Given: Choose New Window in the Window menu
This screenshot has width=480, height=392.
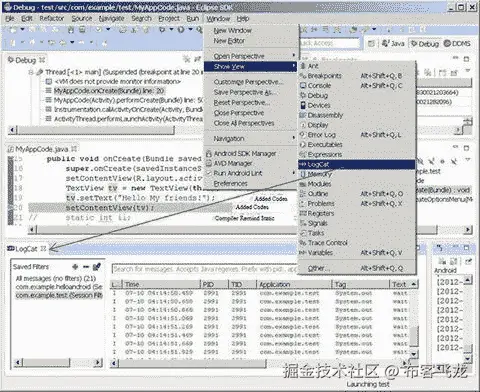Looking at the screenshot, I should 251,30.
